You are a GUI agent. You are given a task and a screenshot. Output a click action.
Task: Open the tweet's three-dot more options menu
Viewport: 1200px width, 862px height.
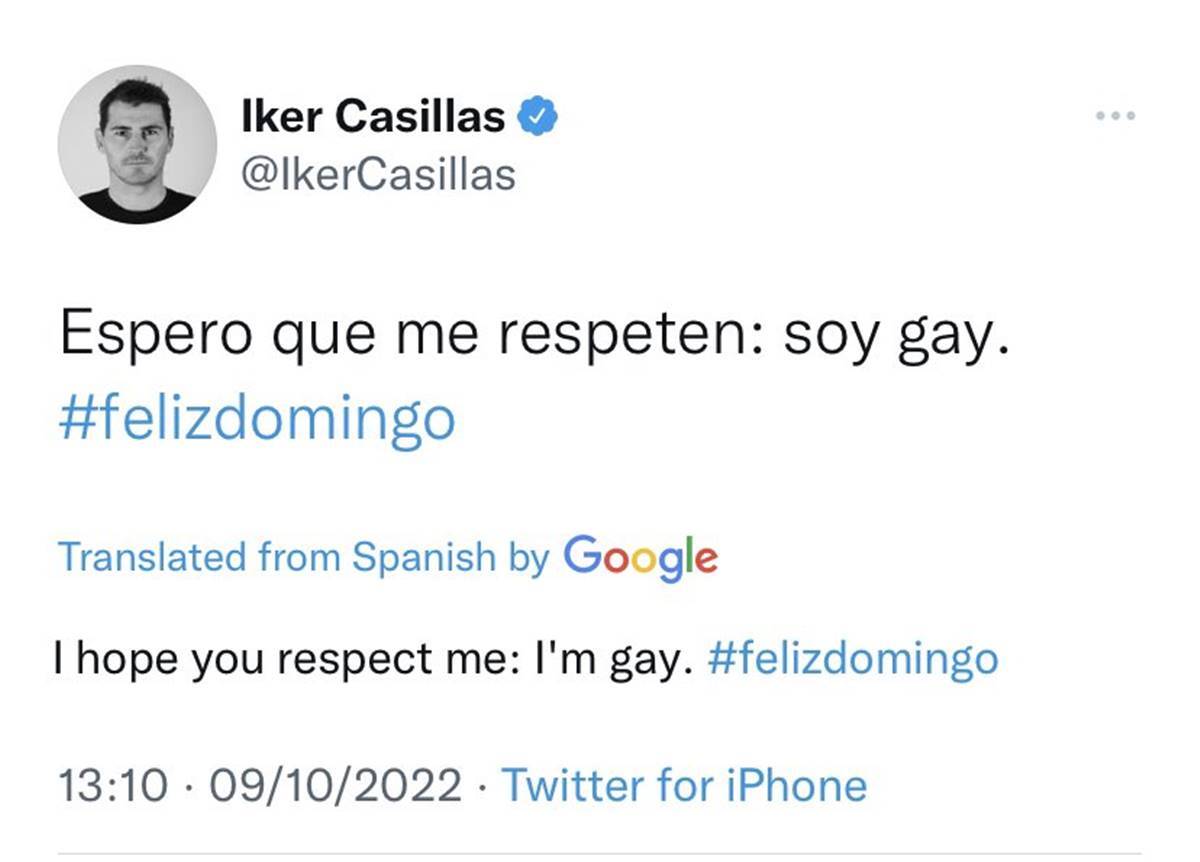tap(1115, 116)
